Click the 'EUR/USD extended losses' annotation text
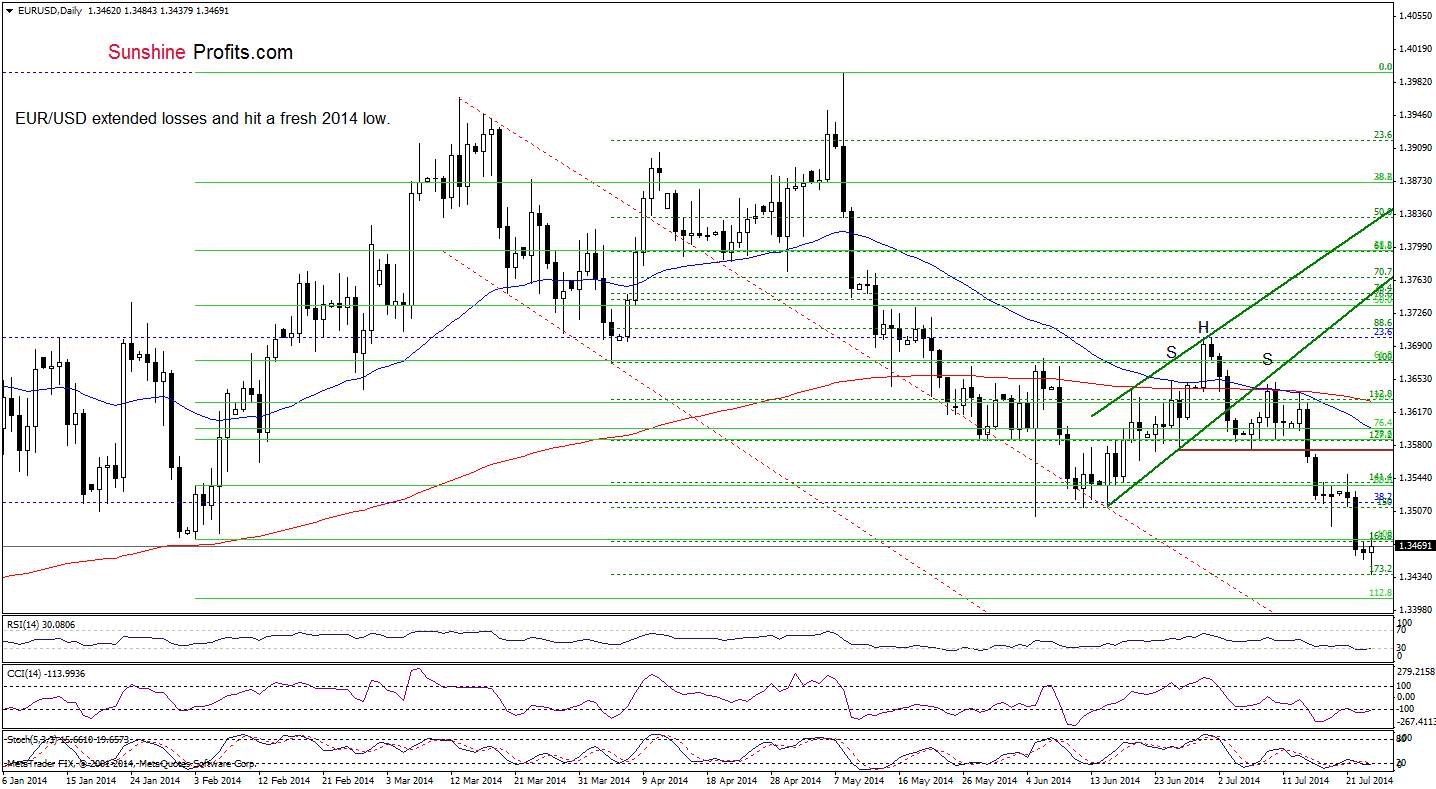Screen dimensions: 1436x789 coord(203,118)
